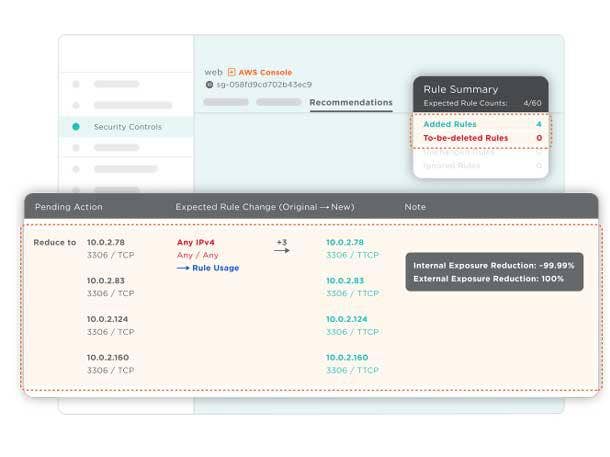
Task: Click the Pending Action column header
Action: click(68, 207)
